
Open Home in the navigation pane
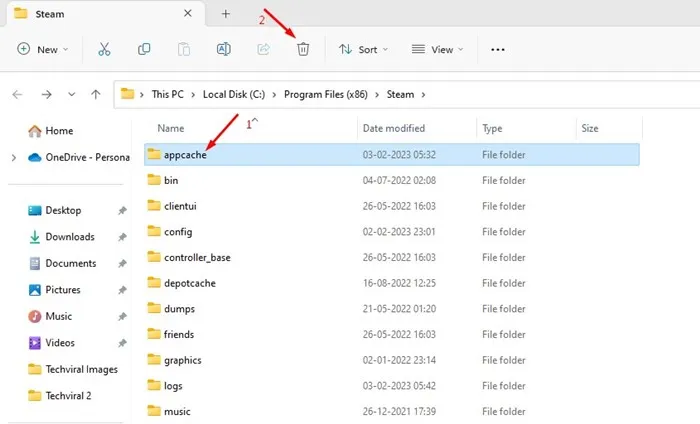click(50, 131)
